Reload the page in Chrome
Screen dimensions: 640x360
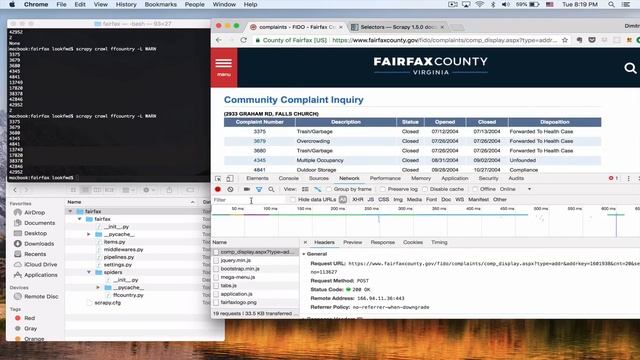point(244,40)
